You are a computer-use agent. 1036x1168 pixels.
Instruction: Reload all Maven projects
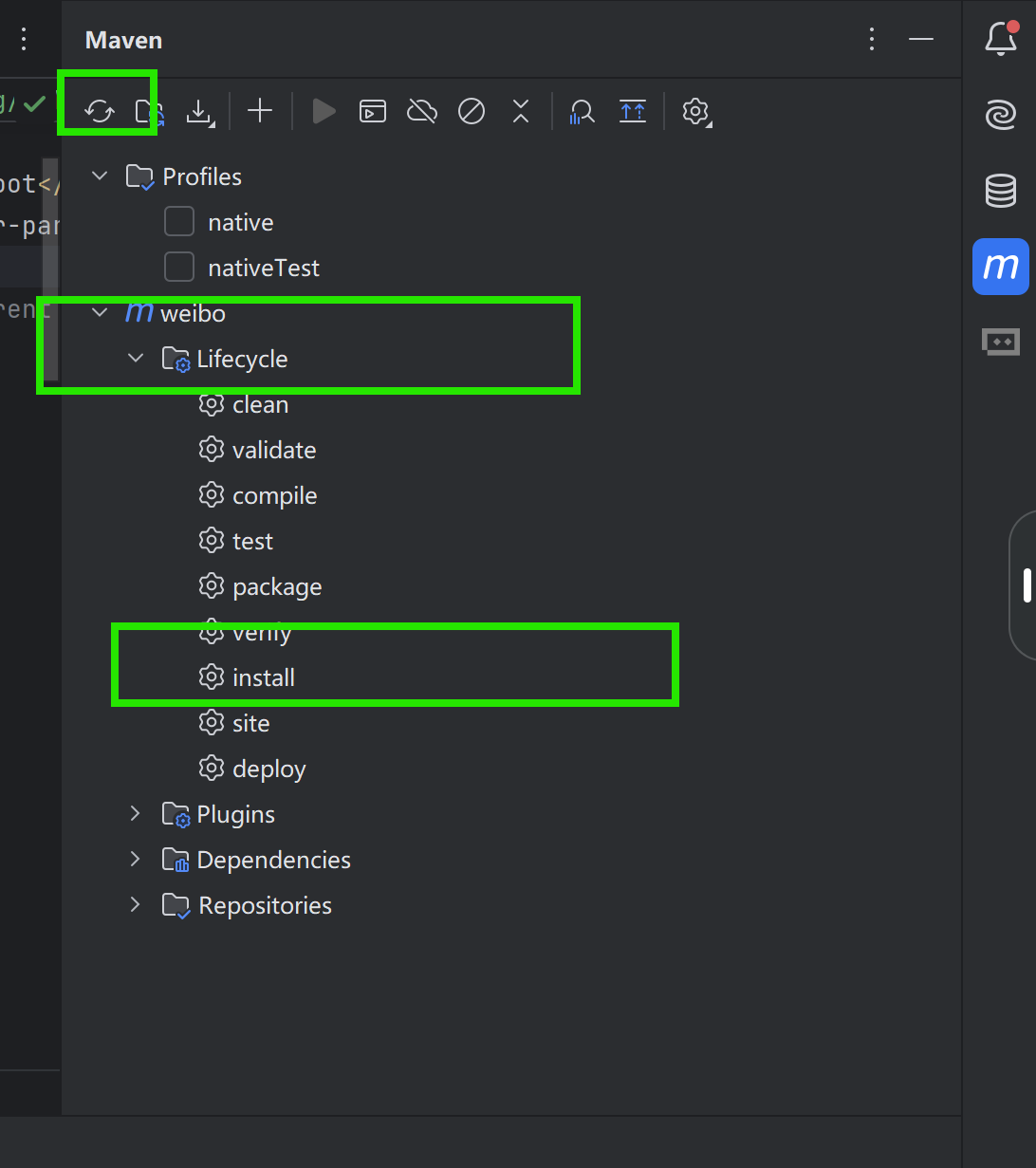[x=99, y=112]
